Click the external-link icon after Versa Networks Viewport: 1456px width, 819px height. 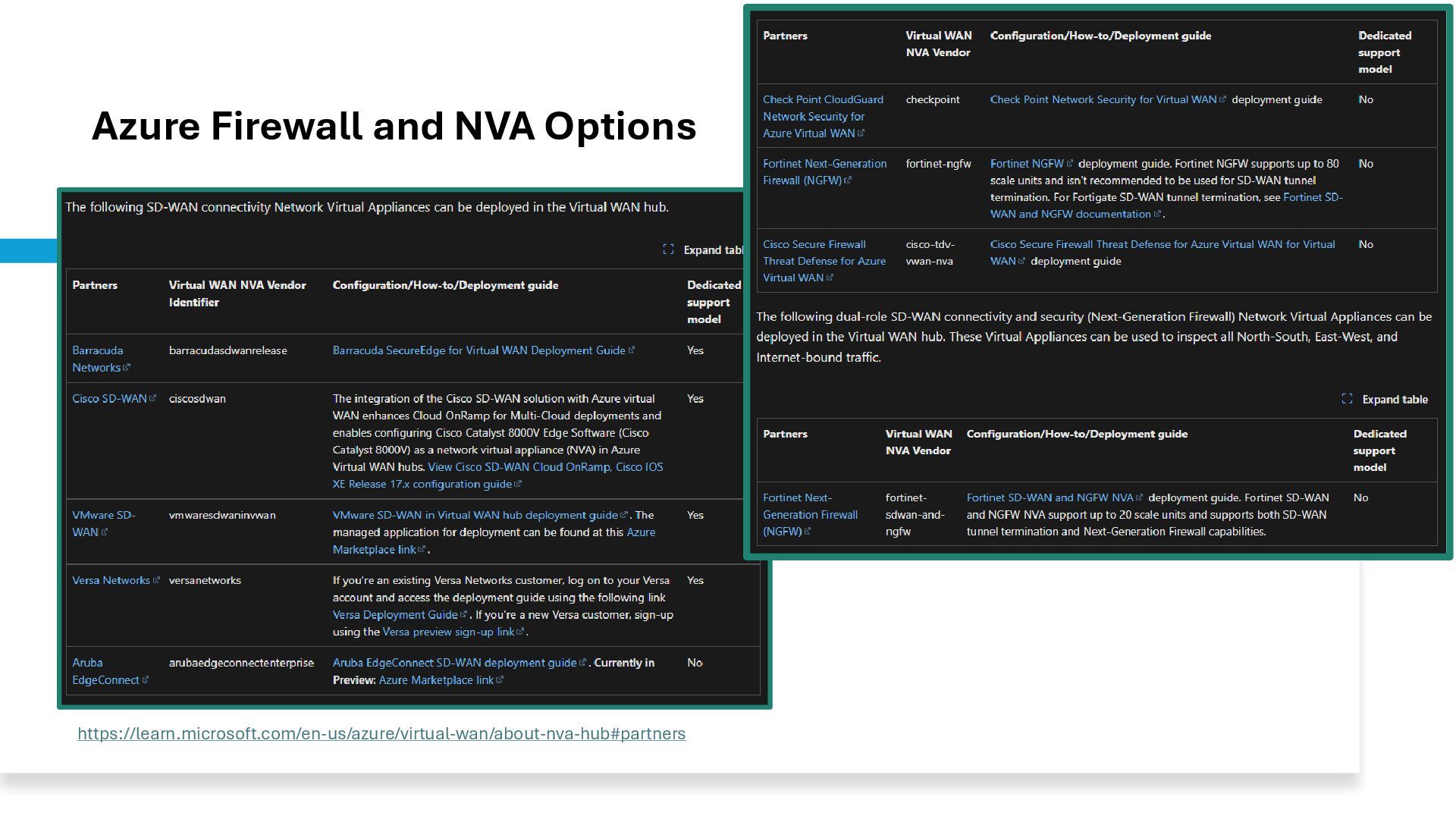point(156,580)
